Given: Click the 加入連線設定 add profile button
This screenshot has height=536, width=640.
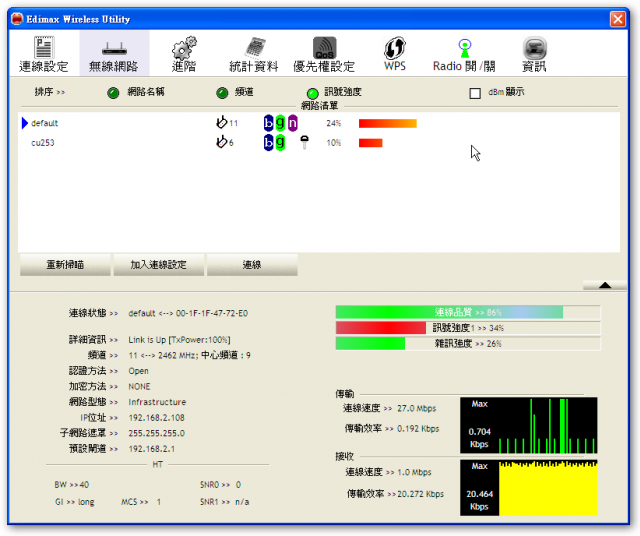Looking at the screenshot, I should pyautogui.click(x=158, y=265).
